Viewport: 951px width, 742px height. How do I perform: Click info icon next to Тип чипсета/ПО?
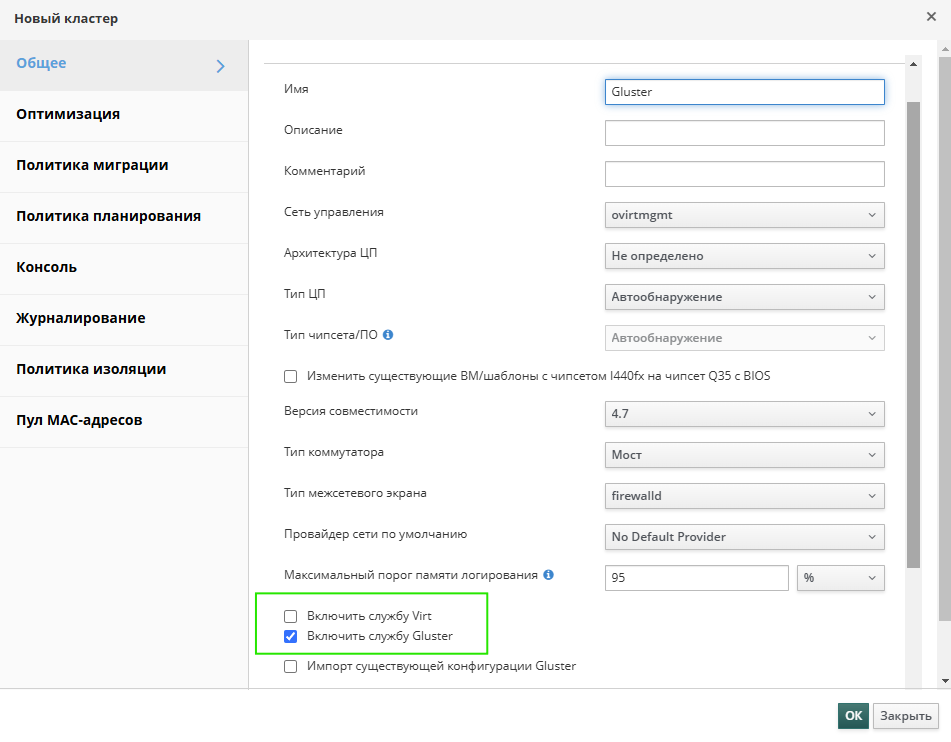click(x=388, y=335)
